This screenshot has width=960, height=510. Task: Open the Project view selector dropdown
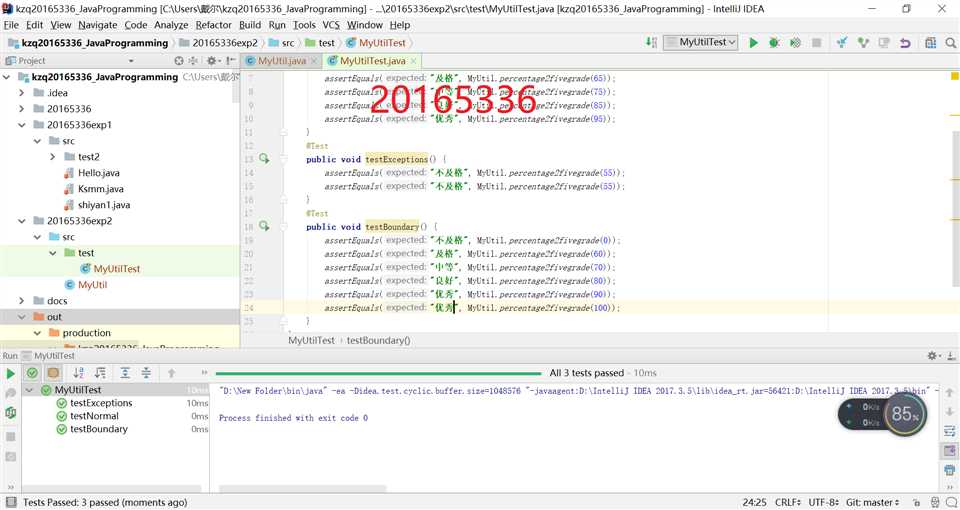pos(130,61)
